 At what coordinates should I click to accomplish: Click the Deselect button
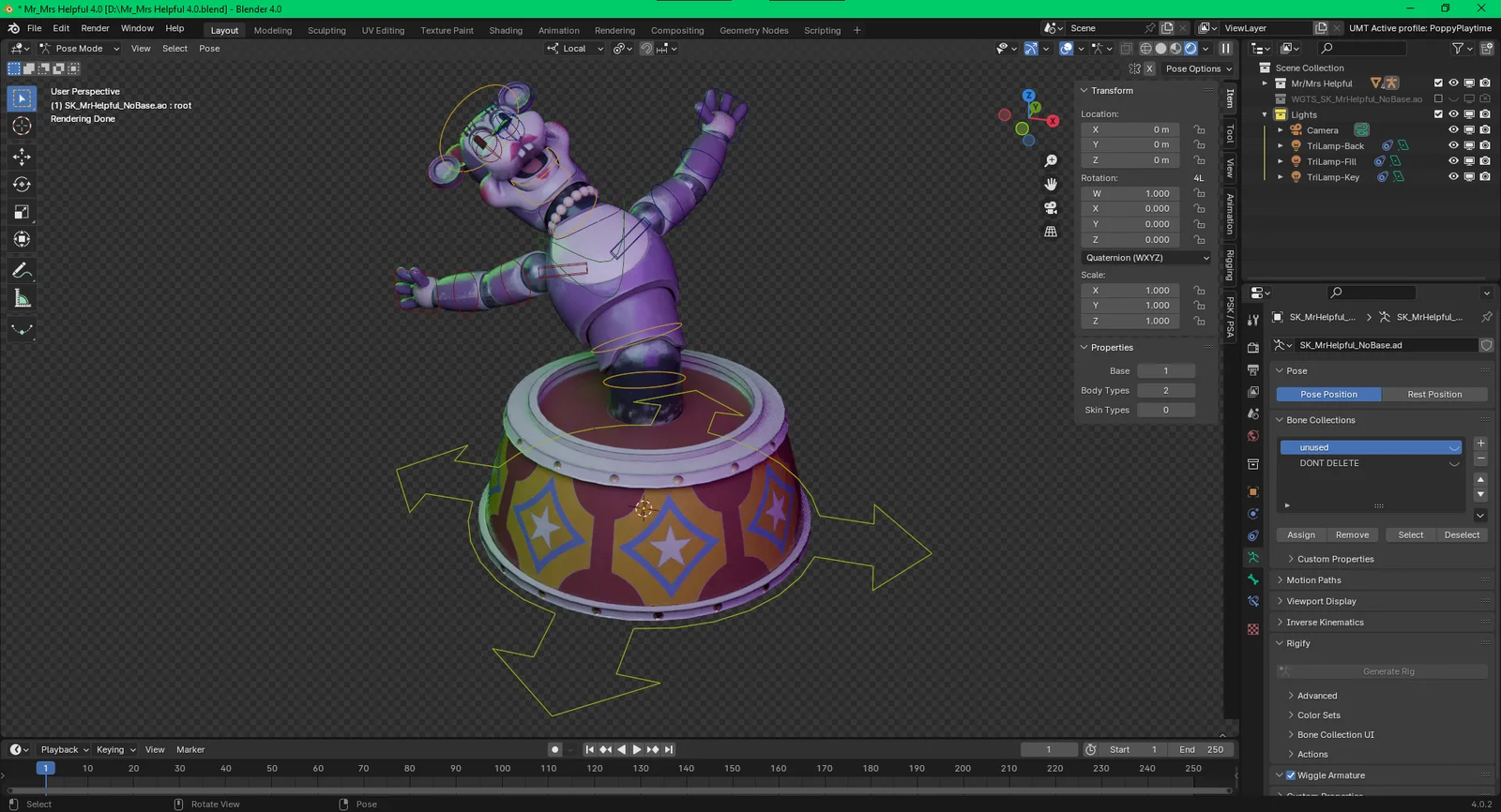(1462, 535)
